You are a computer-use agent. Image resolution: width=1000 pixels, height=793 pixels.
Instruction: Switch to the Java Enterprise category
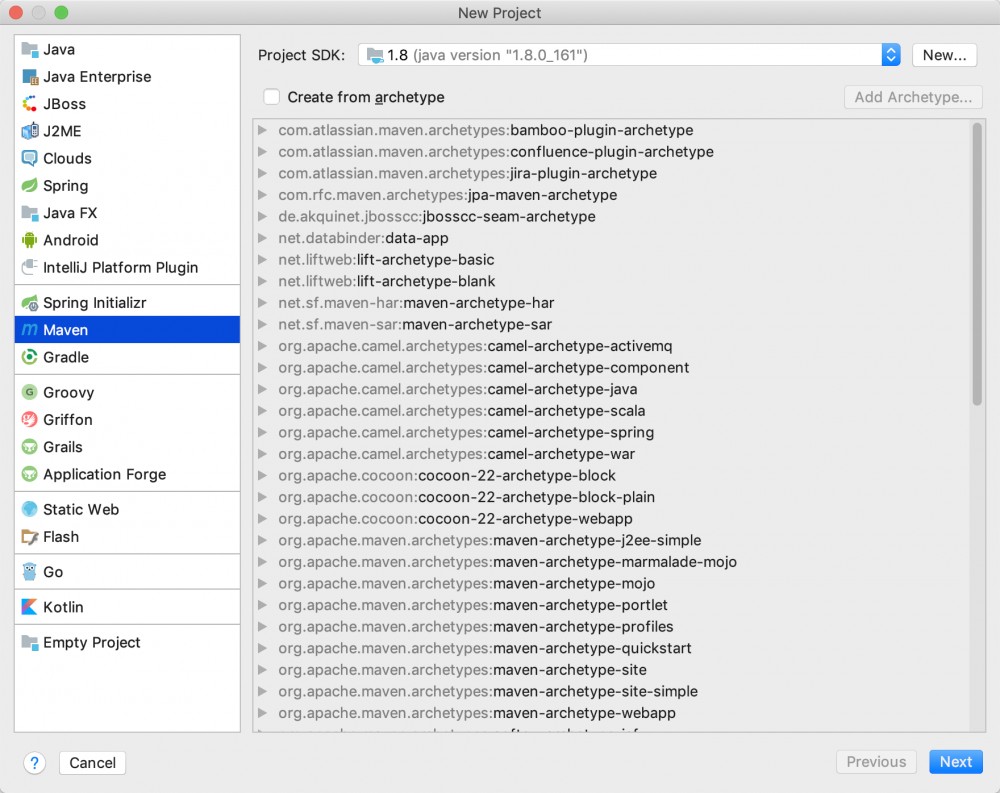[95, 76]
